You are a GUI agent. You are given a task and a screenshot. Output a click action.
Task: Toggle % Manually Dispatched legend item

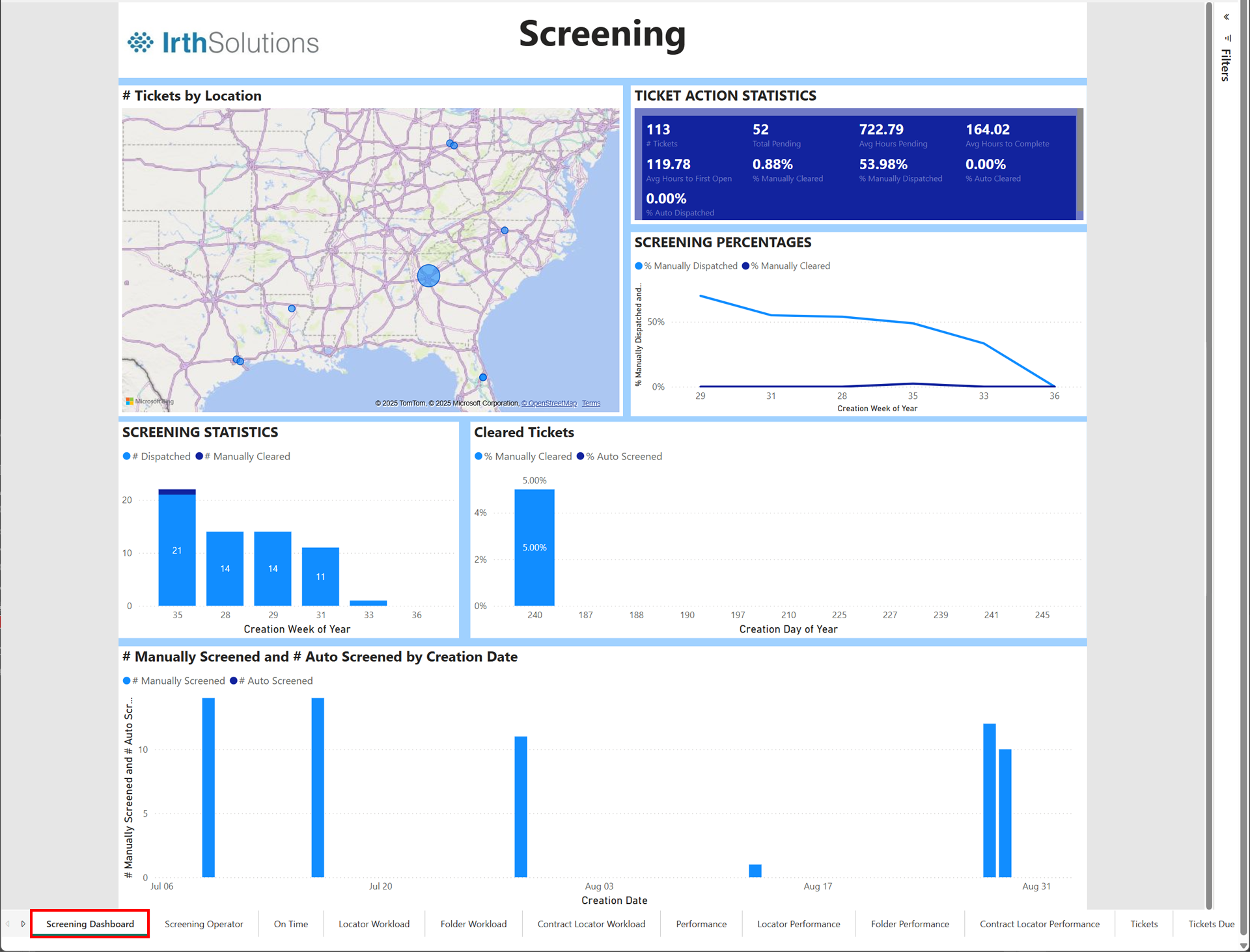[689, 266]
